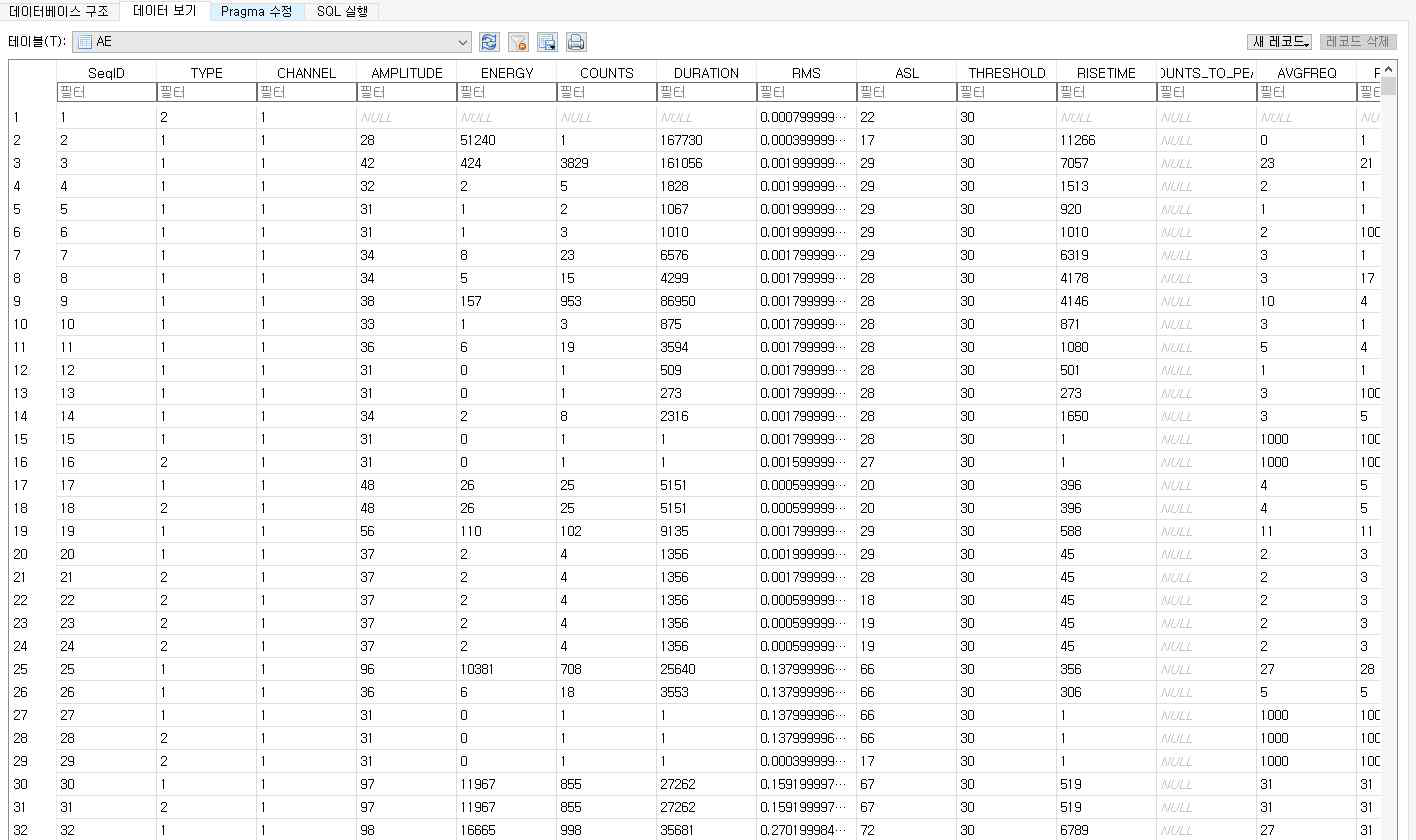Image resolution: width=1416 pixels, height=840 pixels.
Task: Refresh the table data with the refresh icon
Action: [489, 42]
